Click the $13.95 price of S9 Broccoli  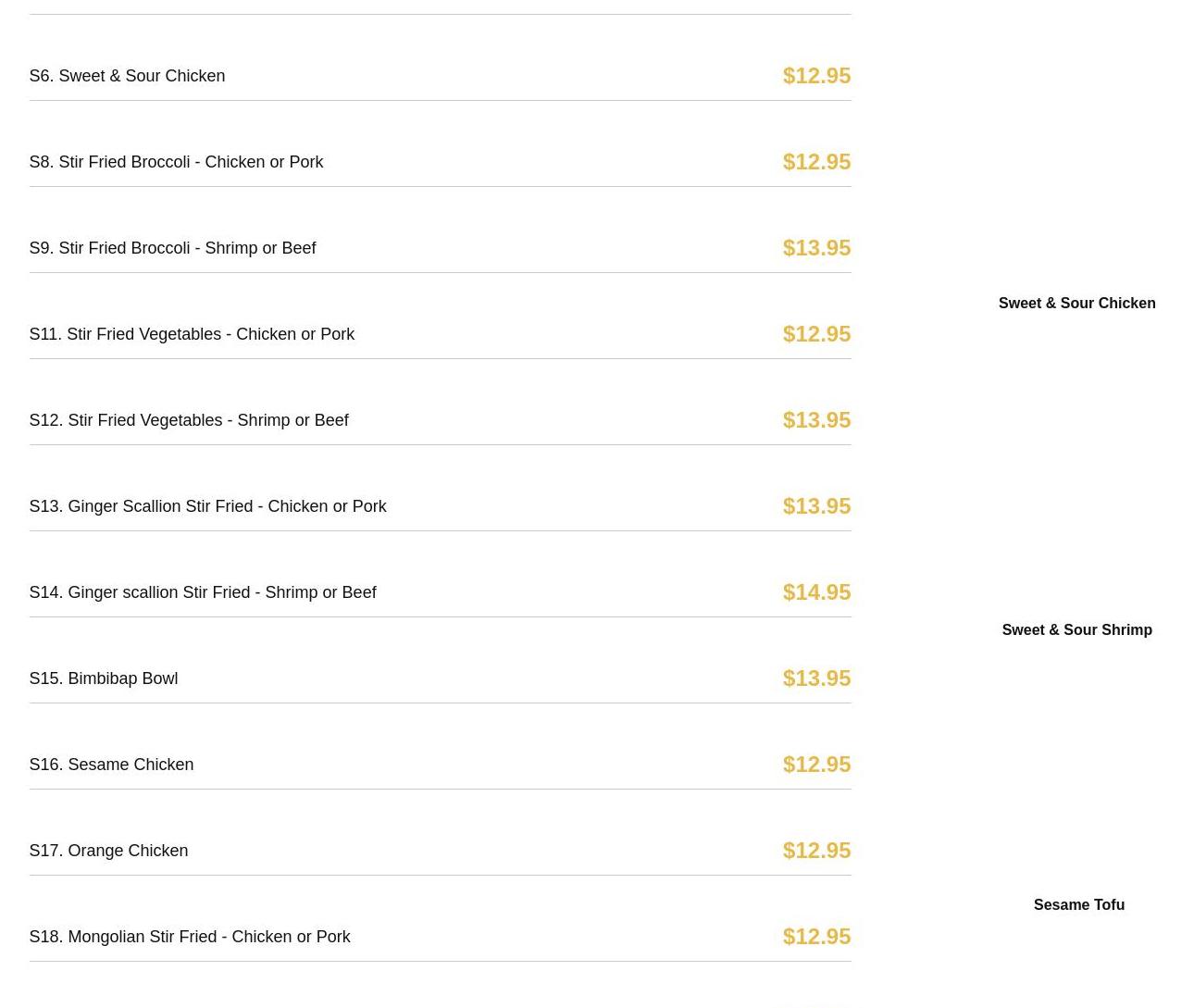(815, 248)
